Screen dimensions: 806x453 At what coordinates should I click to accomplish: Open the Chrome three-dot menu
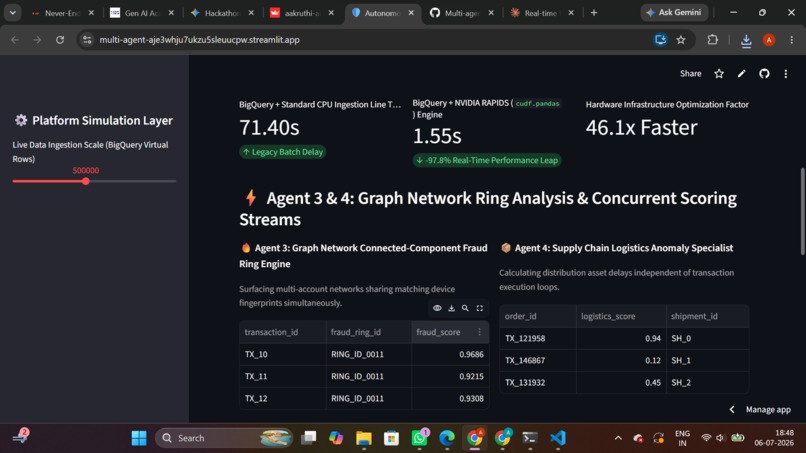(792, 40)
